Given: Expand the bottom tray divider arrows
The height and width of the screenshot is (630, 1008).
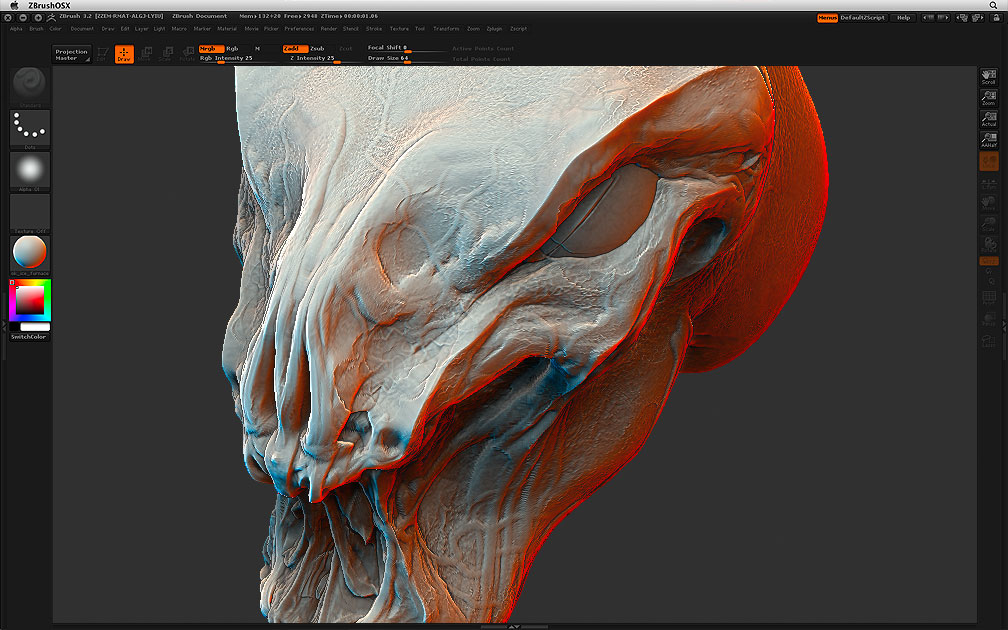Looking at the screenshot, I should (x=514, y=626).
